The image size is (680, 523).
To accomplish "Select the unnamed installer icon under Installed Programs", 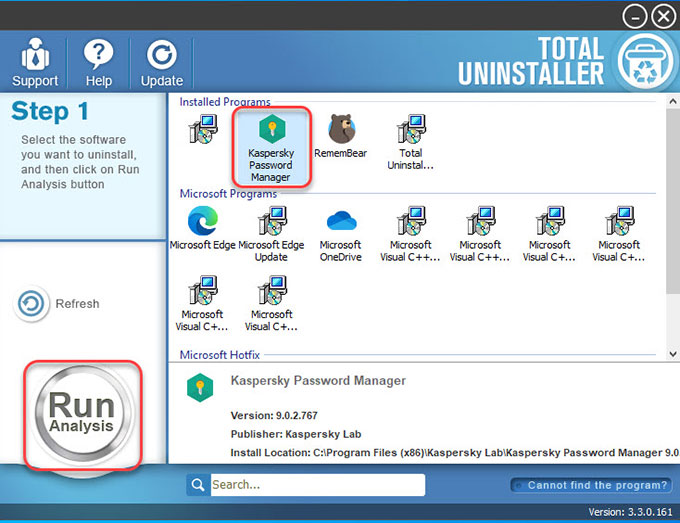I will 203,129.
